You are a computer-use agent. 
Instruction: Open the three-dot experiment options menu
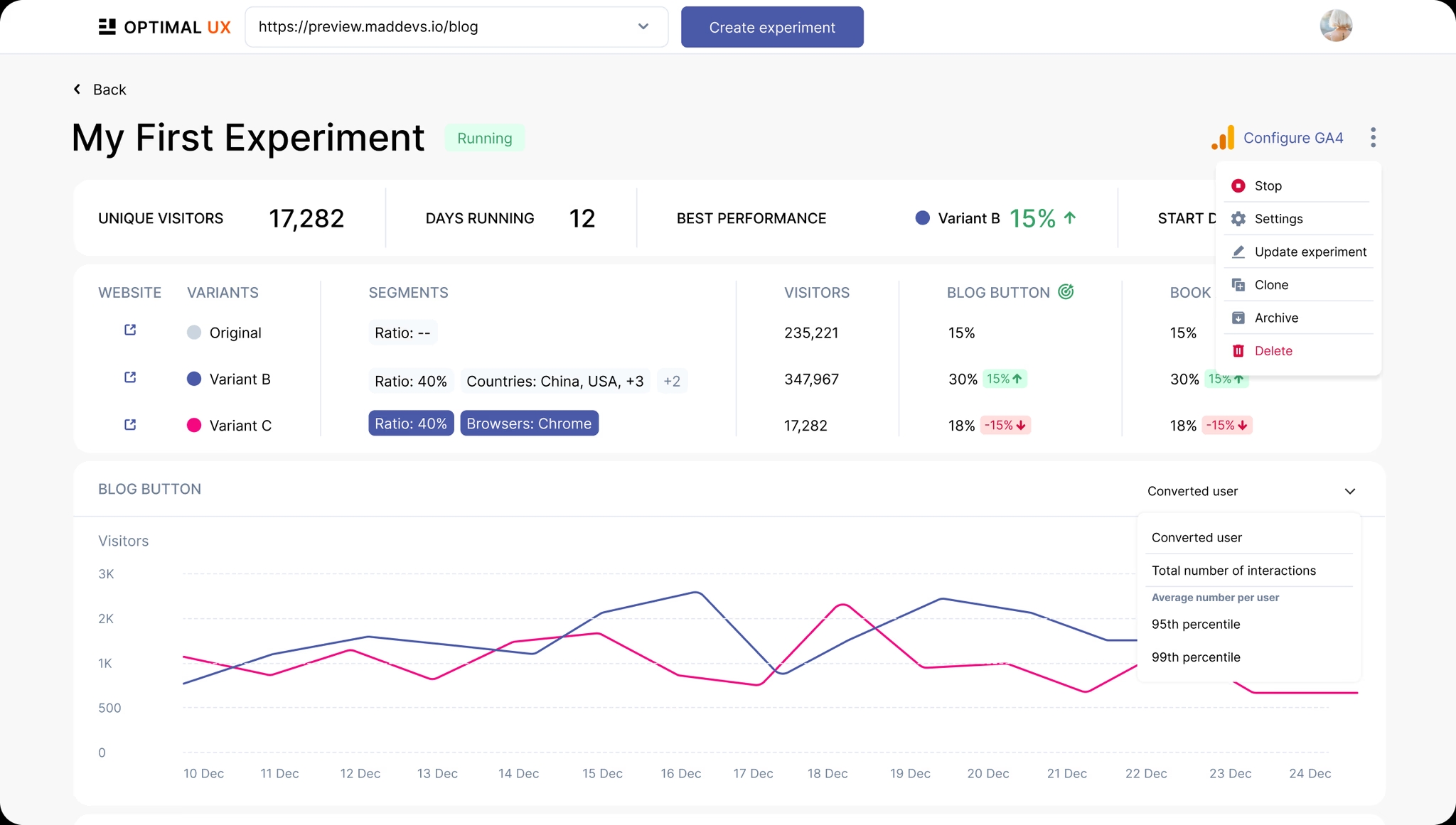click(x=1373, y=137)
